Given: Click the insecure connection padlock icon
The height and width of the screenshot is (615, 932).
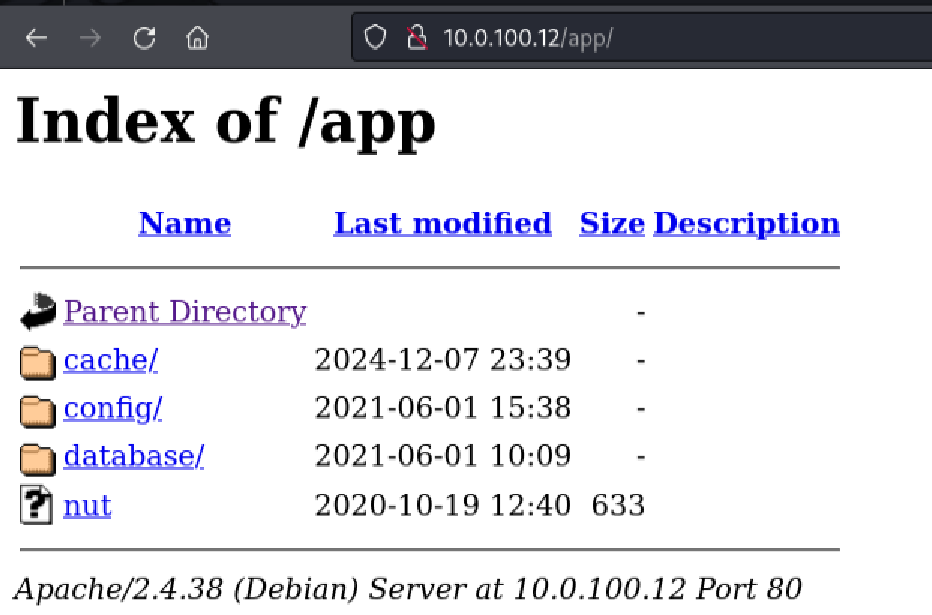Looking at the screenshot, I should coord(416,39).
